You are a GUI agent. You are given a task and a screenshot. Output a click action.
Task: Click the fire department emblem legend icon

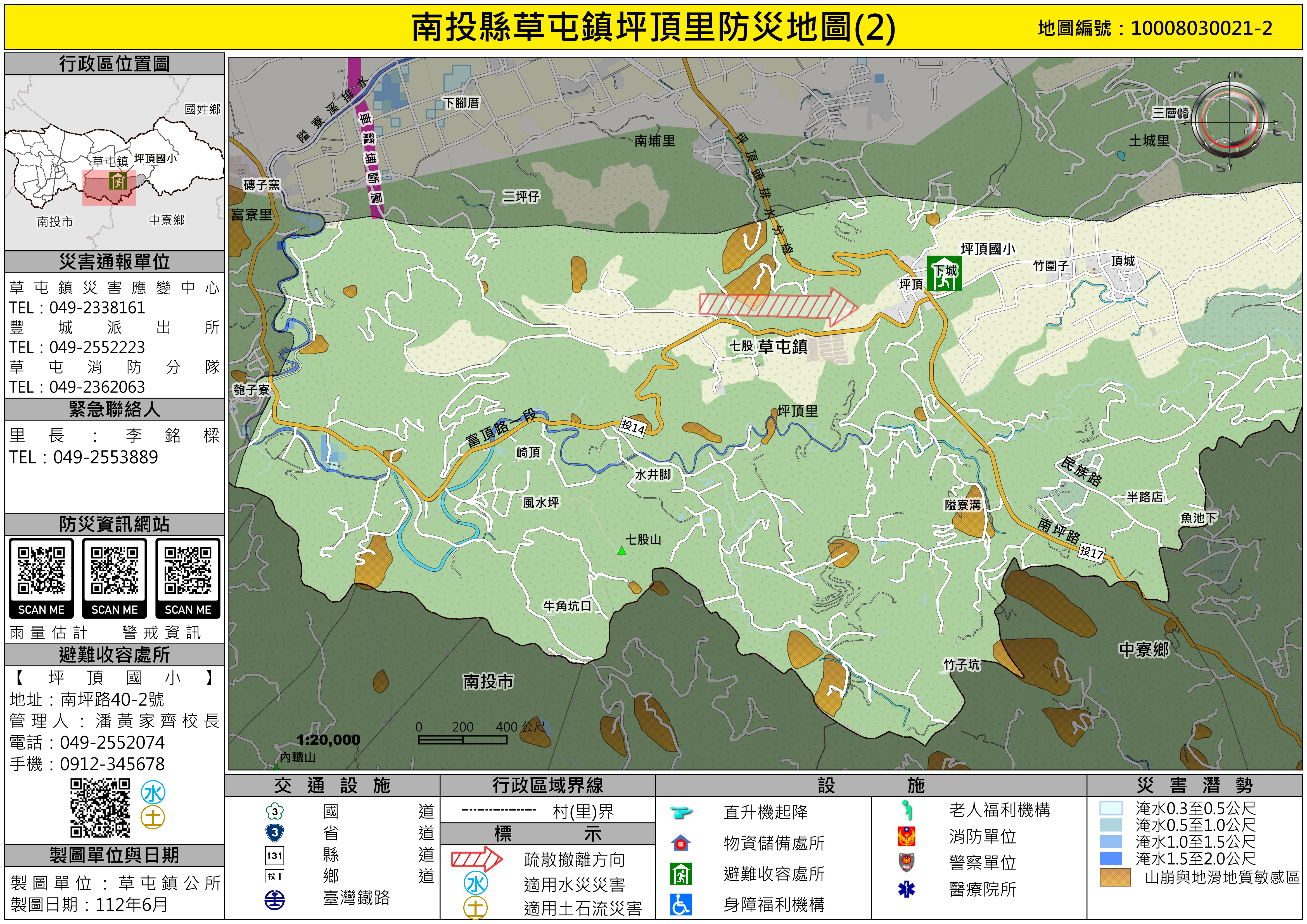[906, 836]
